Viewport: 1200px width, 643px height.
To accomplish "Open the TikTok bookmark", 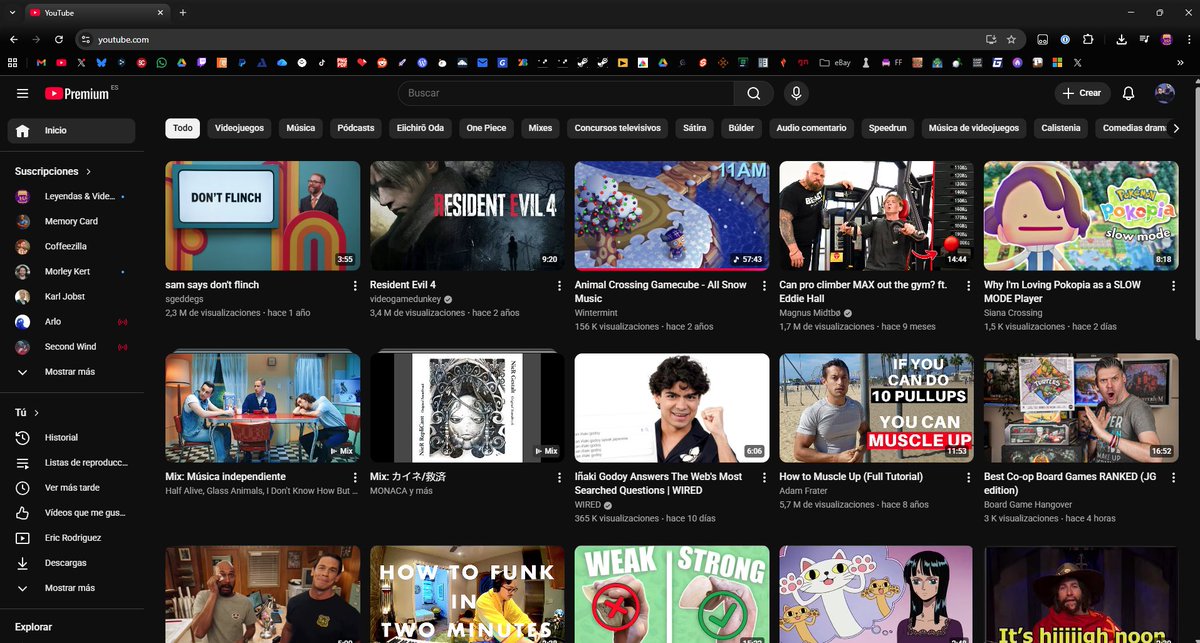I will coord(321,62).
